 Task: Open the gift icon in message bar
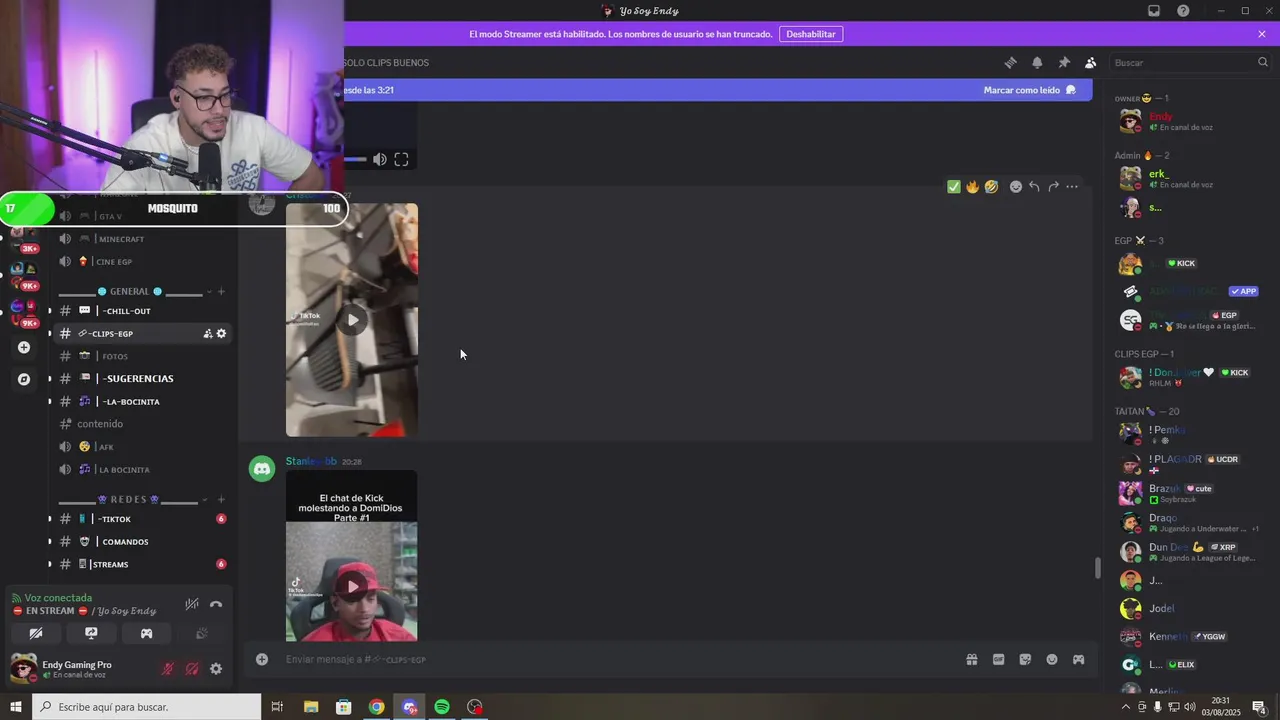click(971, 659)
